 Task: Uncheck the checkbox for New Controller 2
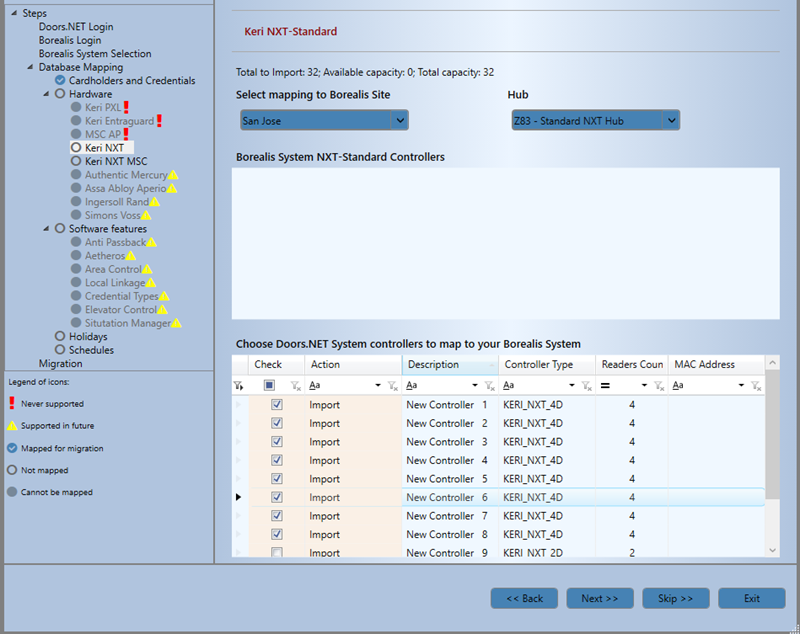[277, 423]
